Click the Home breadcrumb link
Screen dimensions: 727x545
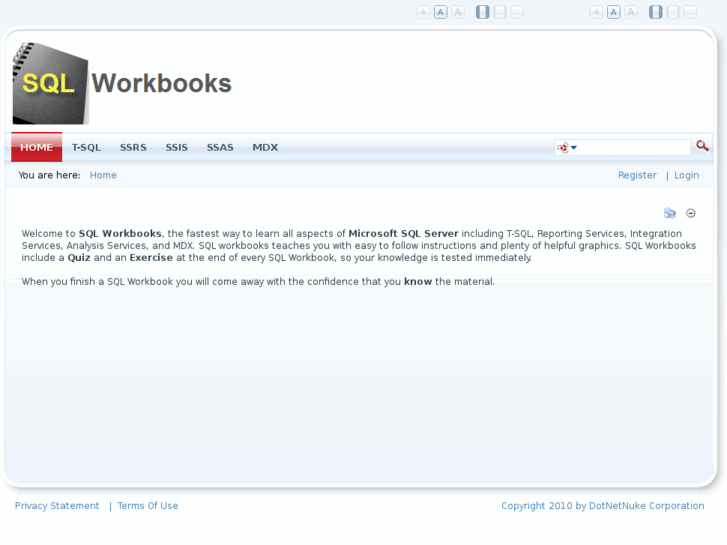pos(103,175)
